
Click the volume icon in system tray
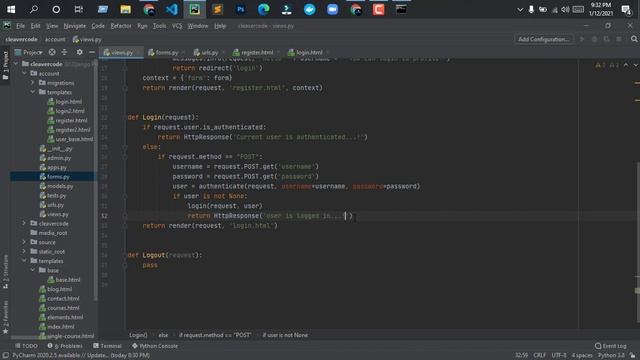coord(565,9)
